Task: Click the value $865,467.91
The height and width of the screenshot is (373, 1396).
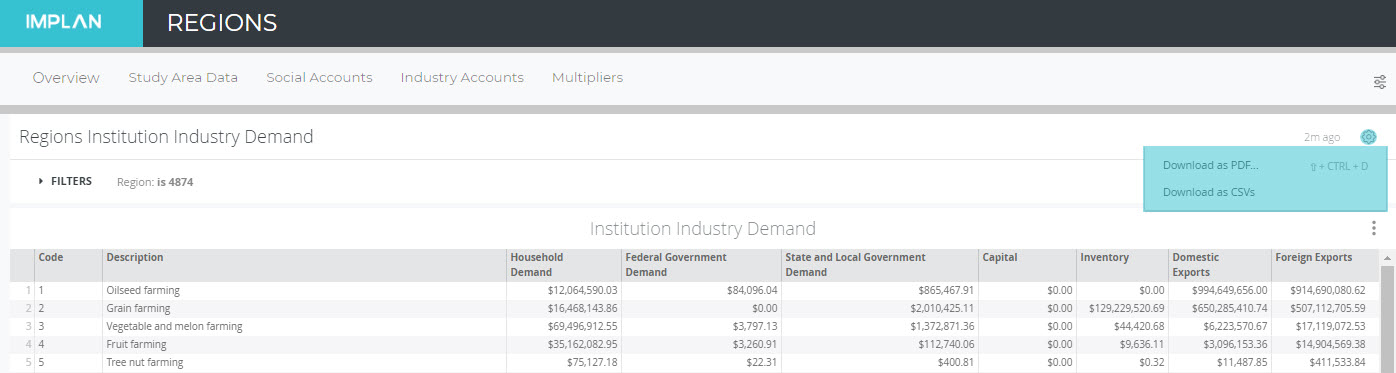Action: [x=945, y=290]
